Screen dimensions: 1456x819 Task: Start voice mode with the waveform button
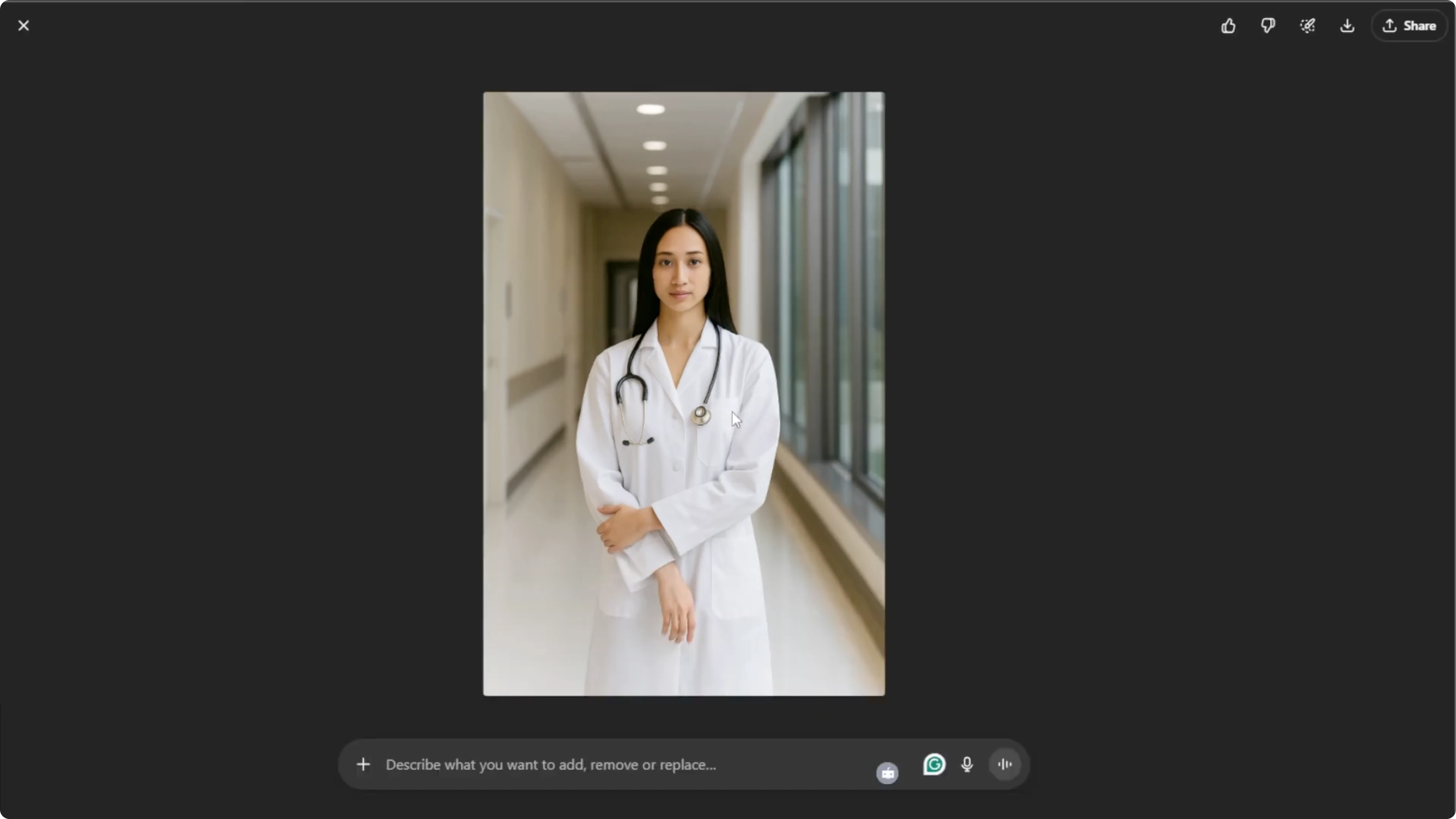[1005, 764]
